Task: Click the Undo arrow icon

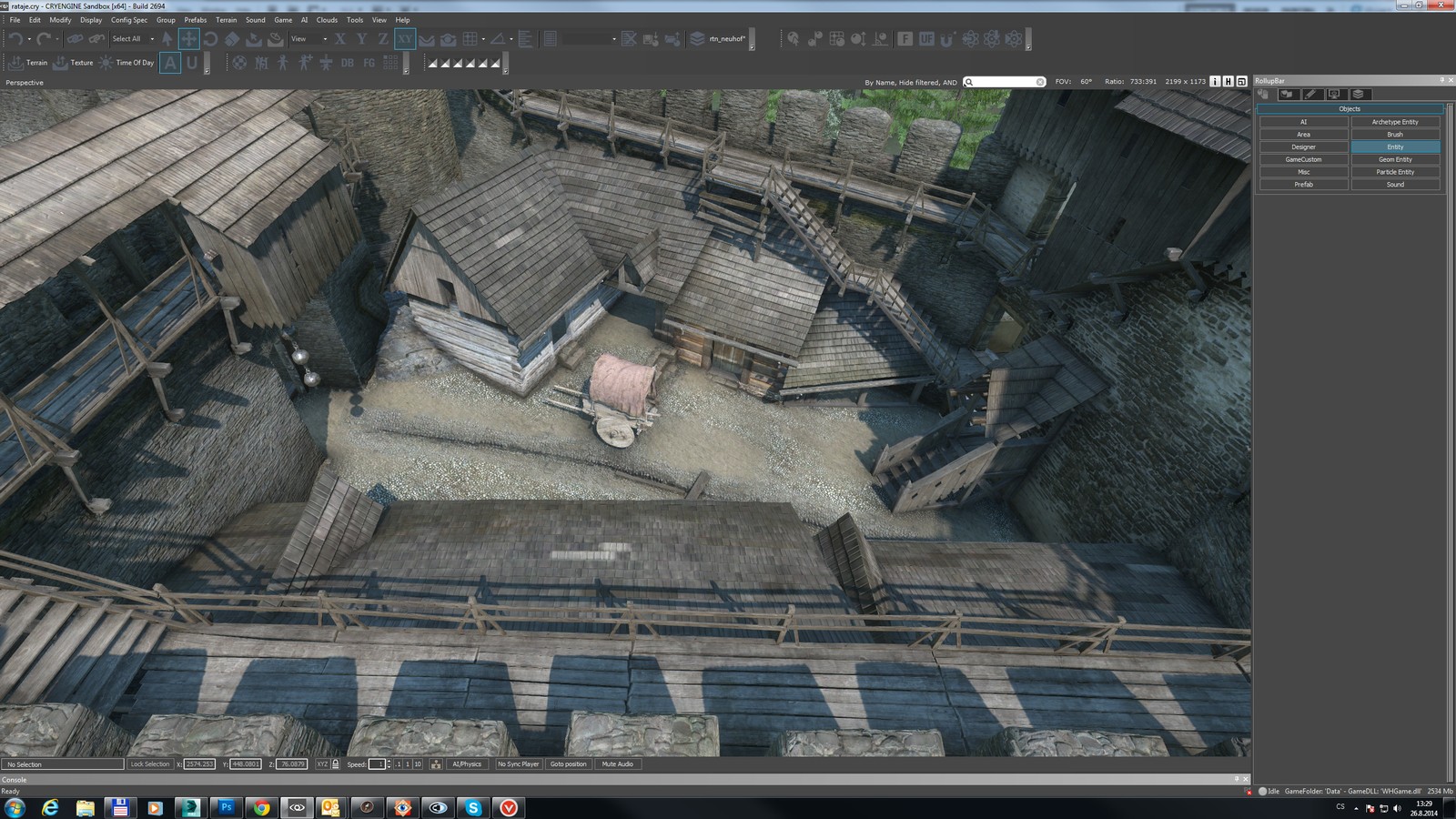Action: click(x=15, y=38)
